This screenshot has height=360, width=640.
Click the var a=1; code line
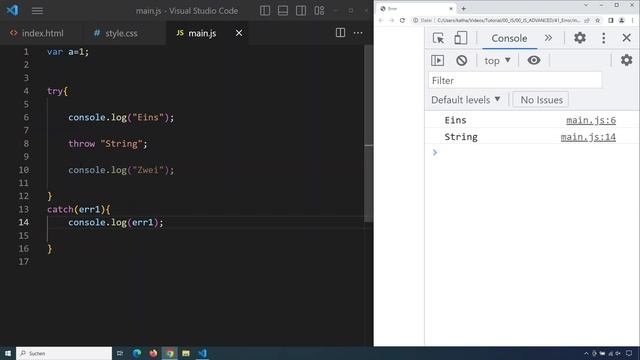click(68, 52)
